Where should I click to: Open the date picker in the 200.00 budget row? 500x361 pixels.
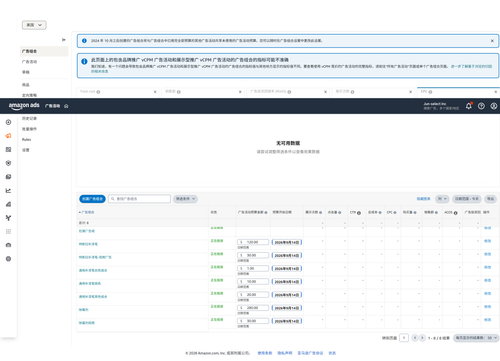(x=287, y=308)
